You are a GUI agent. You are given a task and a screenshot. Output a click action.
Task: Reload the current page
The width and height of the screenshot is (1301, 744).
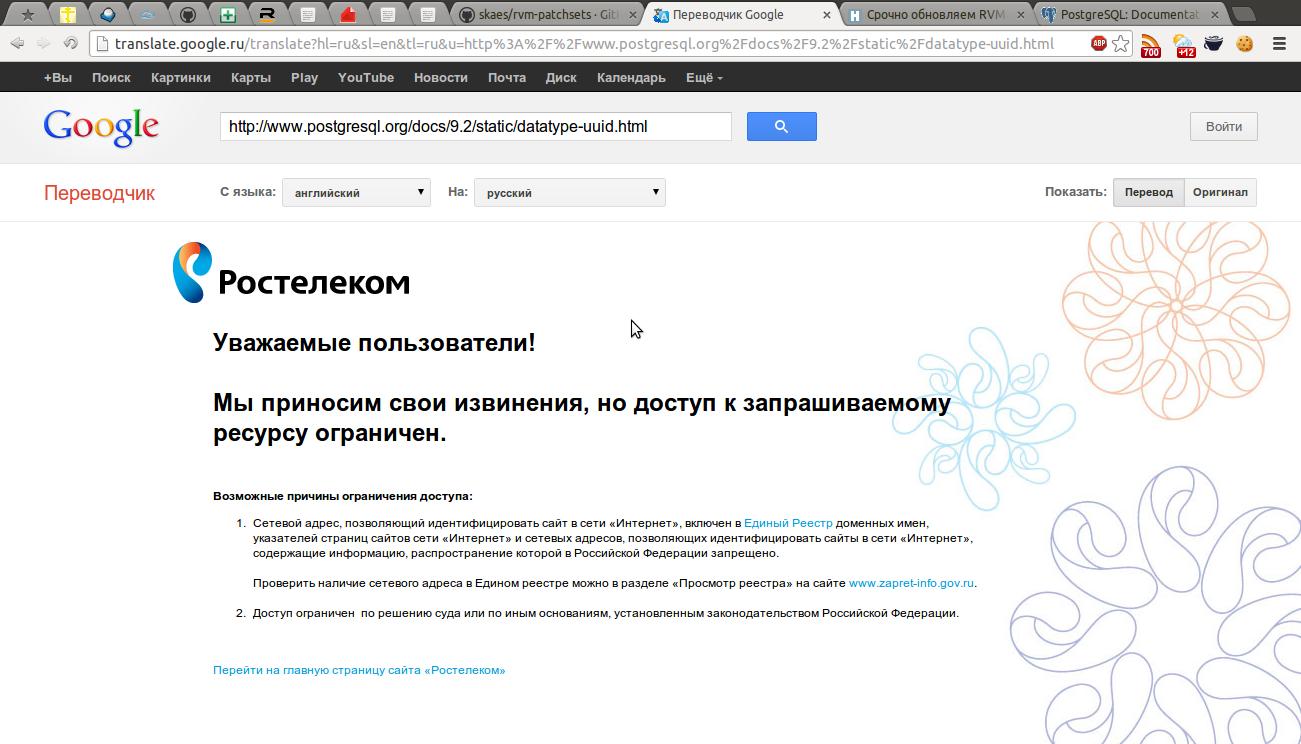70,44
